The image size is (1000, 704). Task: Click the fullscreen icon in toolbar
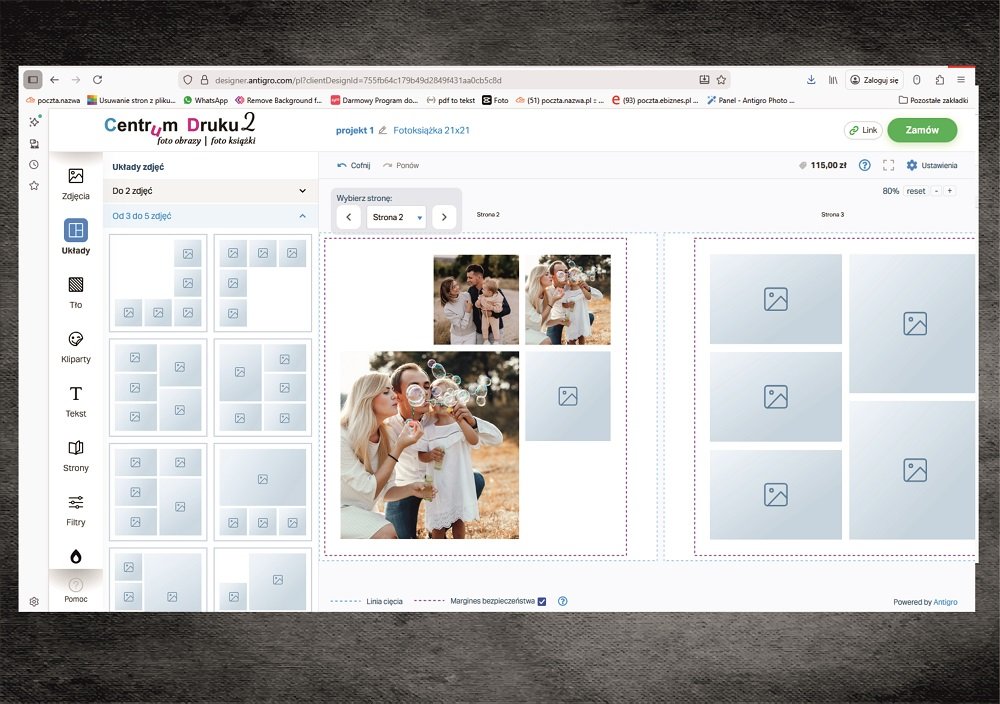tap(888, 165)
